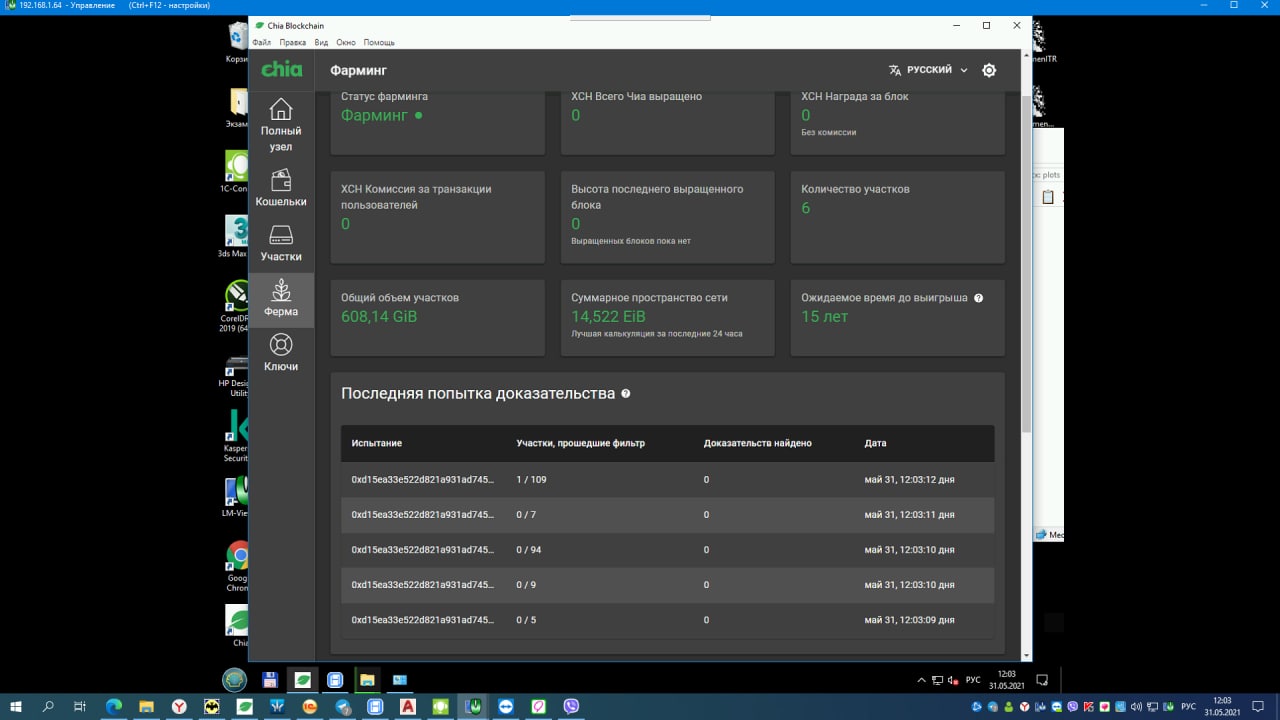
Task: Click the Доказательств найдено column header
Action: coord(757,443)
